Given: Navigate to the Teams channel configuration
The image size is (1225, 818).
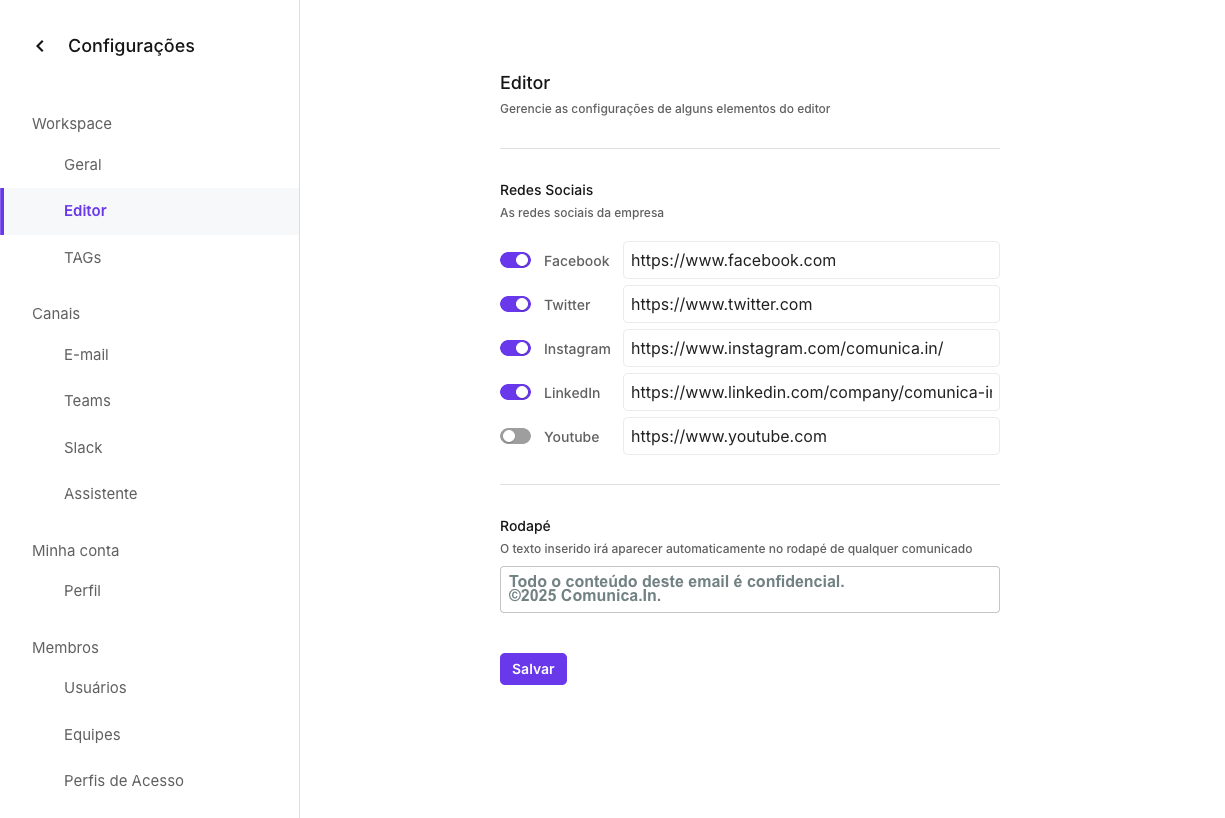Looking at the screenshot, I should click(x=87, y=400).
